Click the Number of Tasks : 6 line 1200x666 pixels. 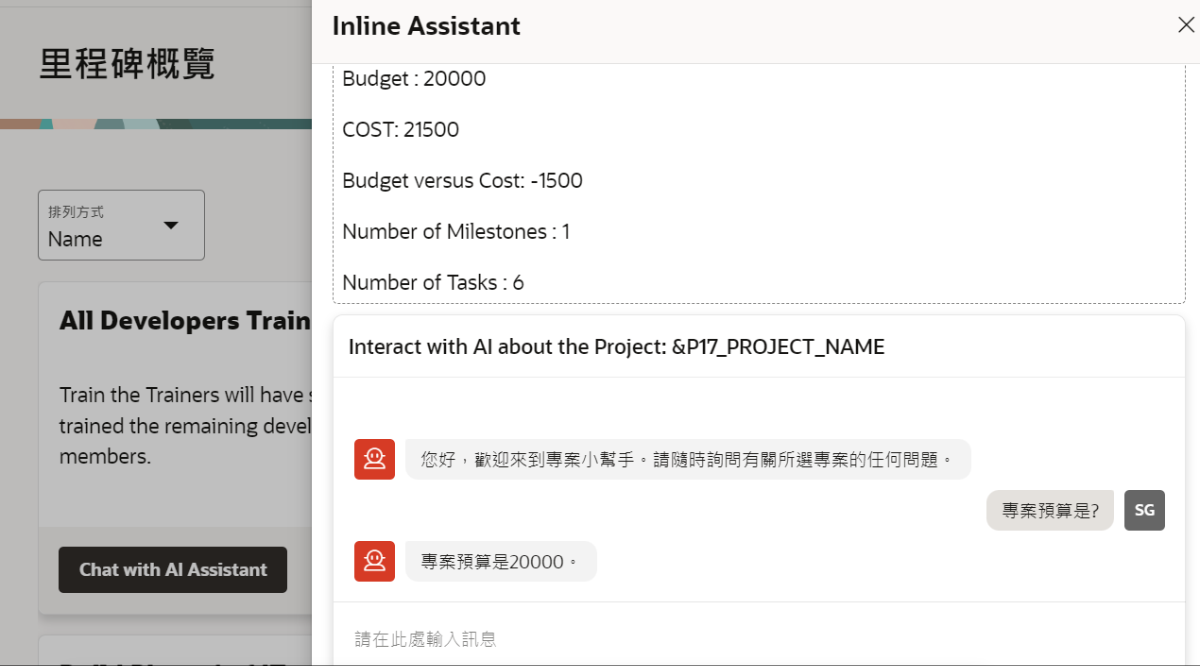coord(433,283)
